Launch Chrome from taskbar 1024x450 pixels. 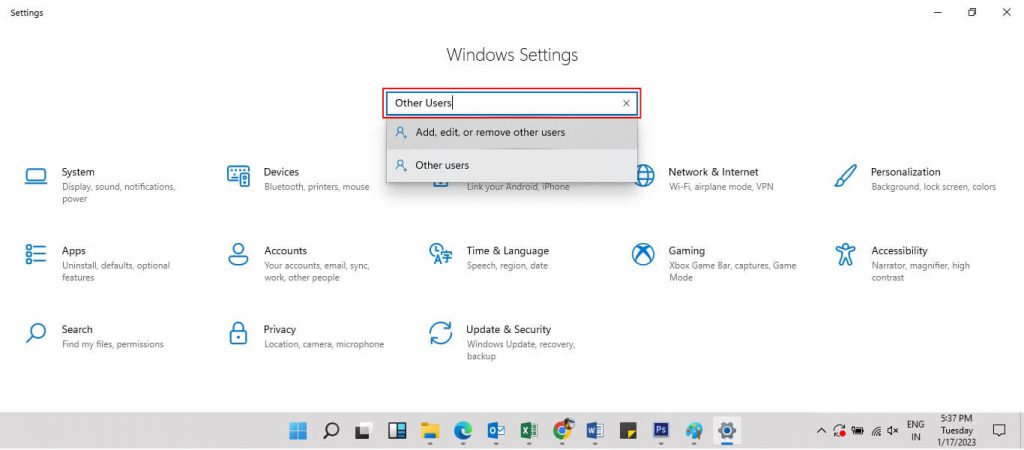click(x=562, y=429)
